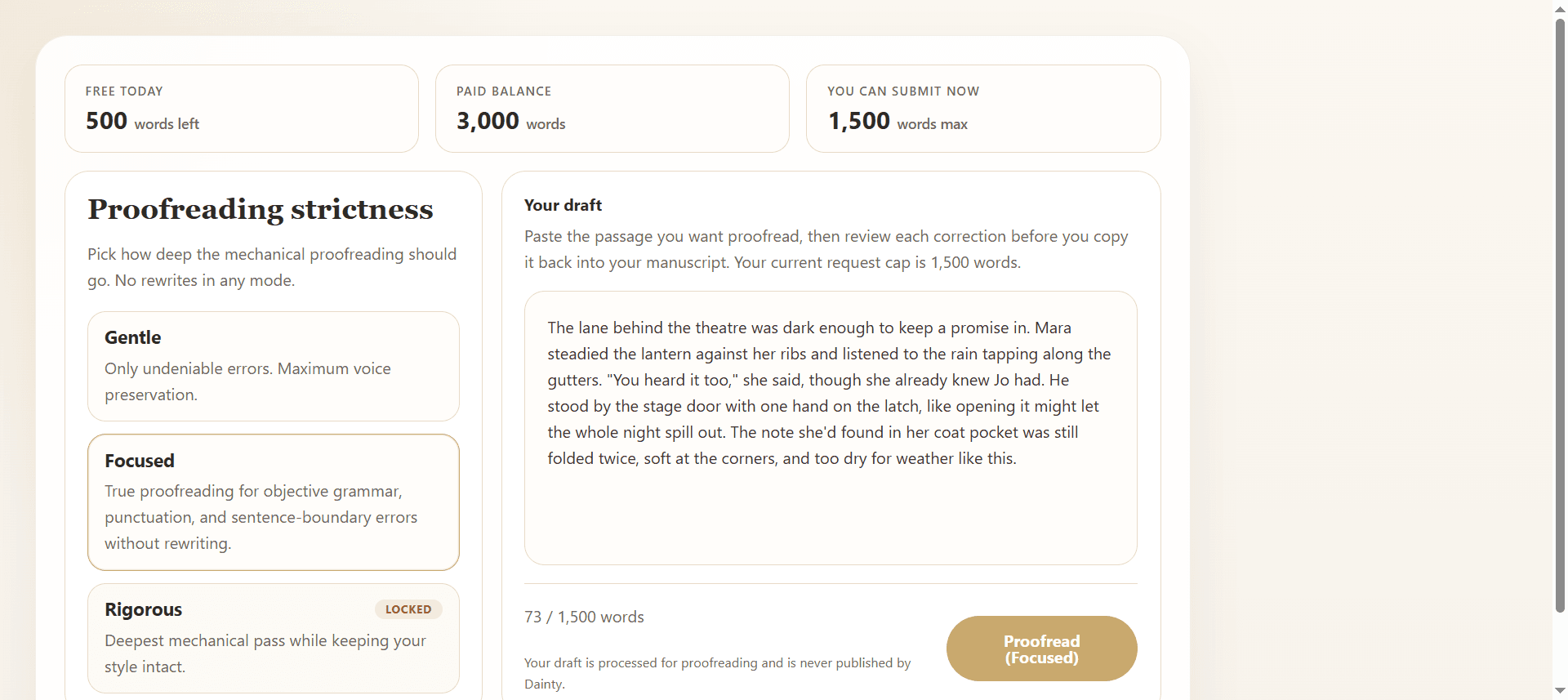Click the scrollbar up arrow
Viewport: 1568px width, 700px height.
[1560, 7]
